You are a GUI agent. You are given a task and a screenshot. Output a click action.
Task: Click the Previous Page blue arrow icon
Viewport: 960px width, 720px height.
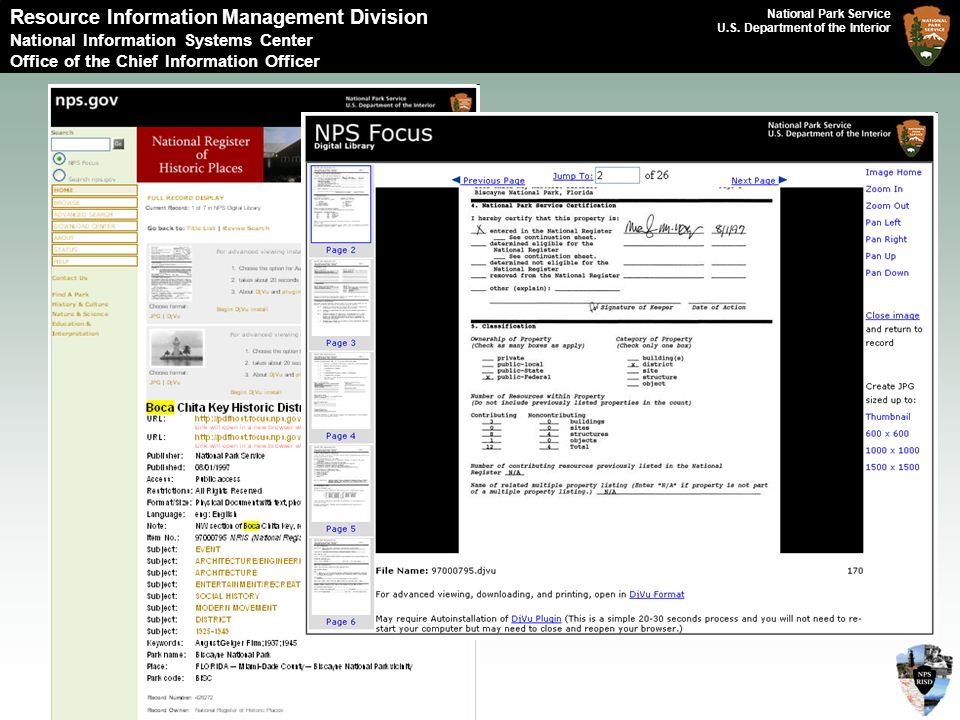pos(456,180)
